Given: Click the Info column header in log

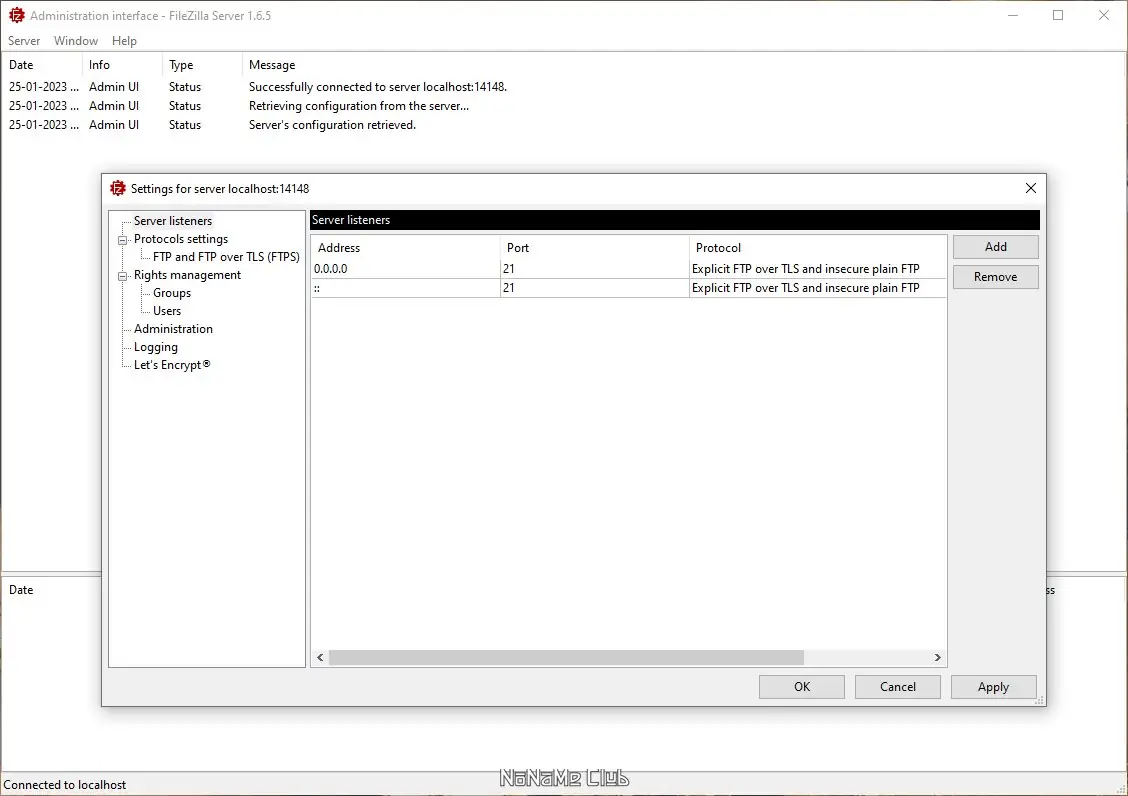Looking at the screenshot, I should pyautogui.click(x=122, y=65).
